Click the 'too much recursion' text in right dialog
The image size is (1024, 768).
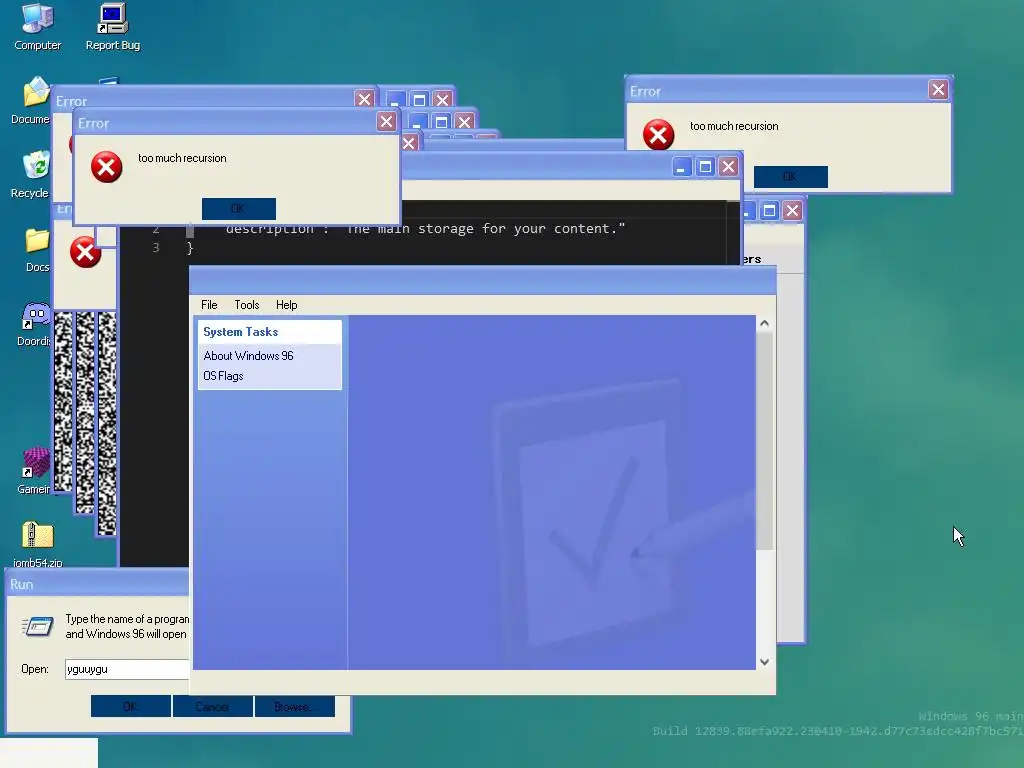pyautogui.click(x=734, y=126)
